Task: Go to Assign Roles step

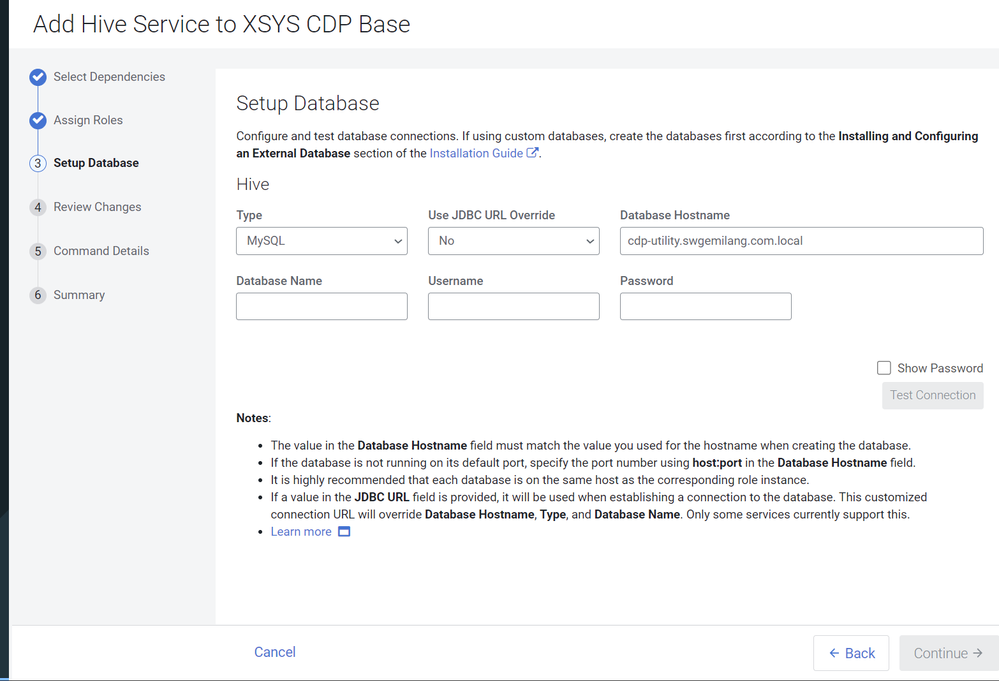Action: [x=88, y=120]
